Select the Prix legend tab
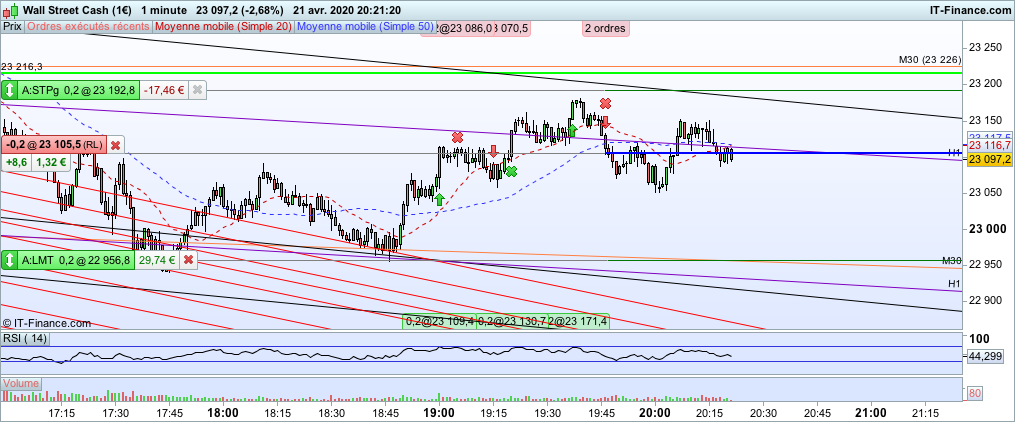 click(13, 27)
